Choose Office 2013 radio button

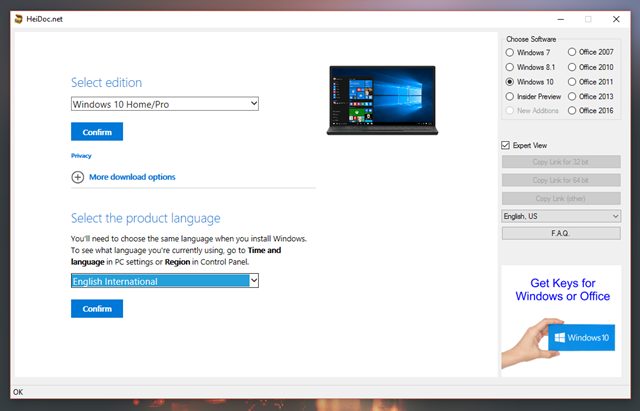point(572,96)
